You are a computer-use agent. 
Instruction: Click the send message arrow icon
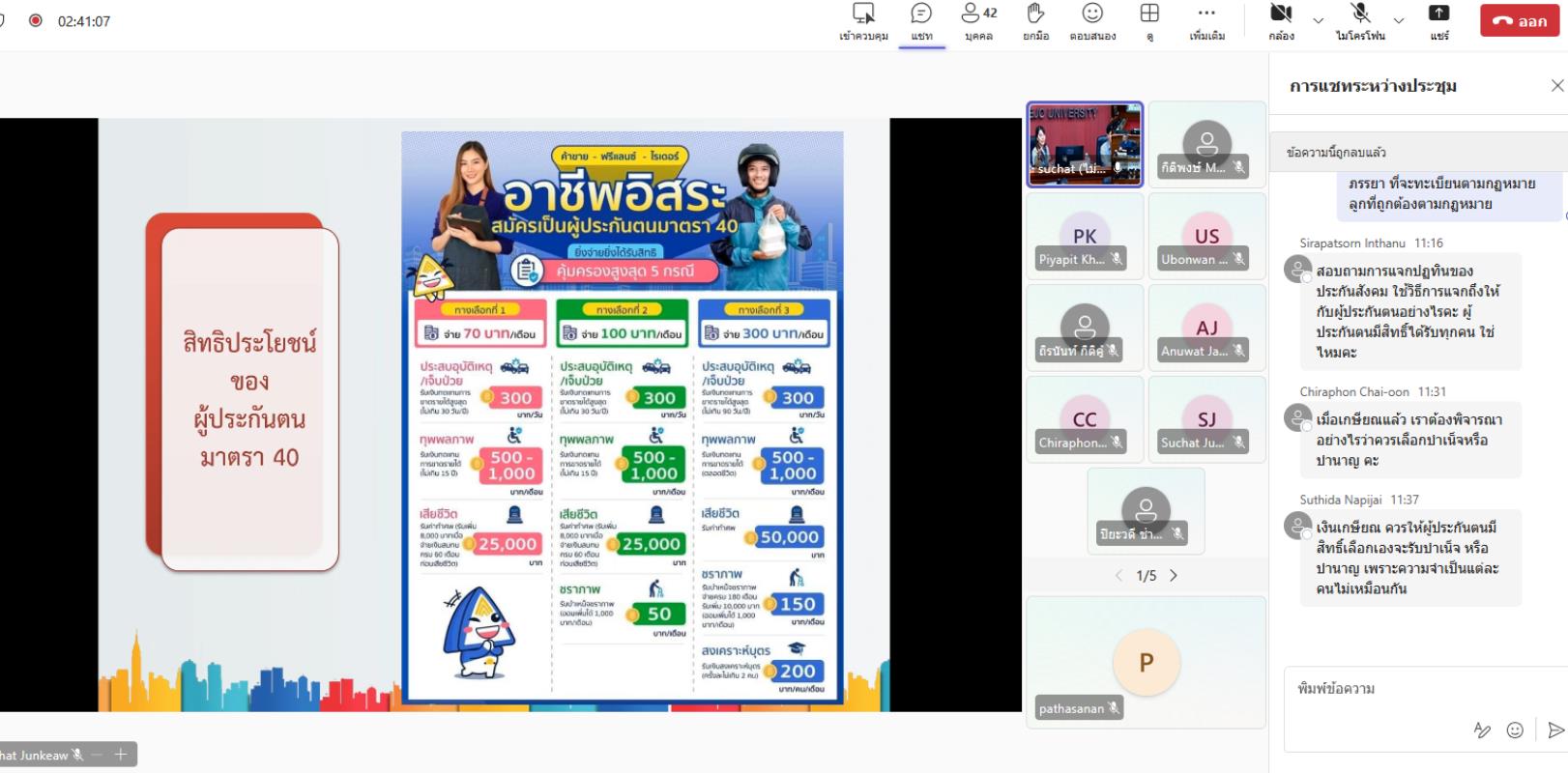1555,730
